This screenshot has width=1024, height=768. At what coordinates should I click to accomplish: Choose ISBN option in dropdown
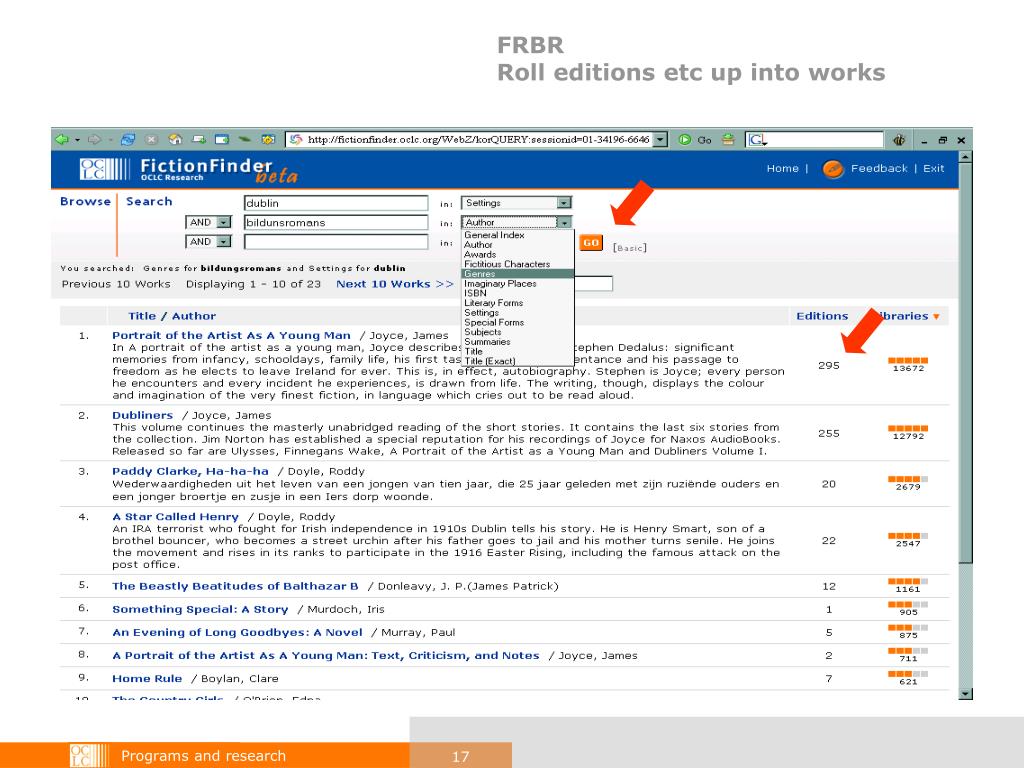point(475,293)
